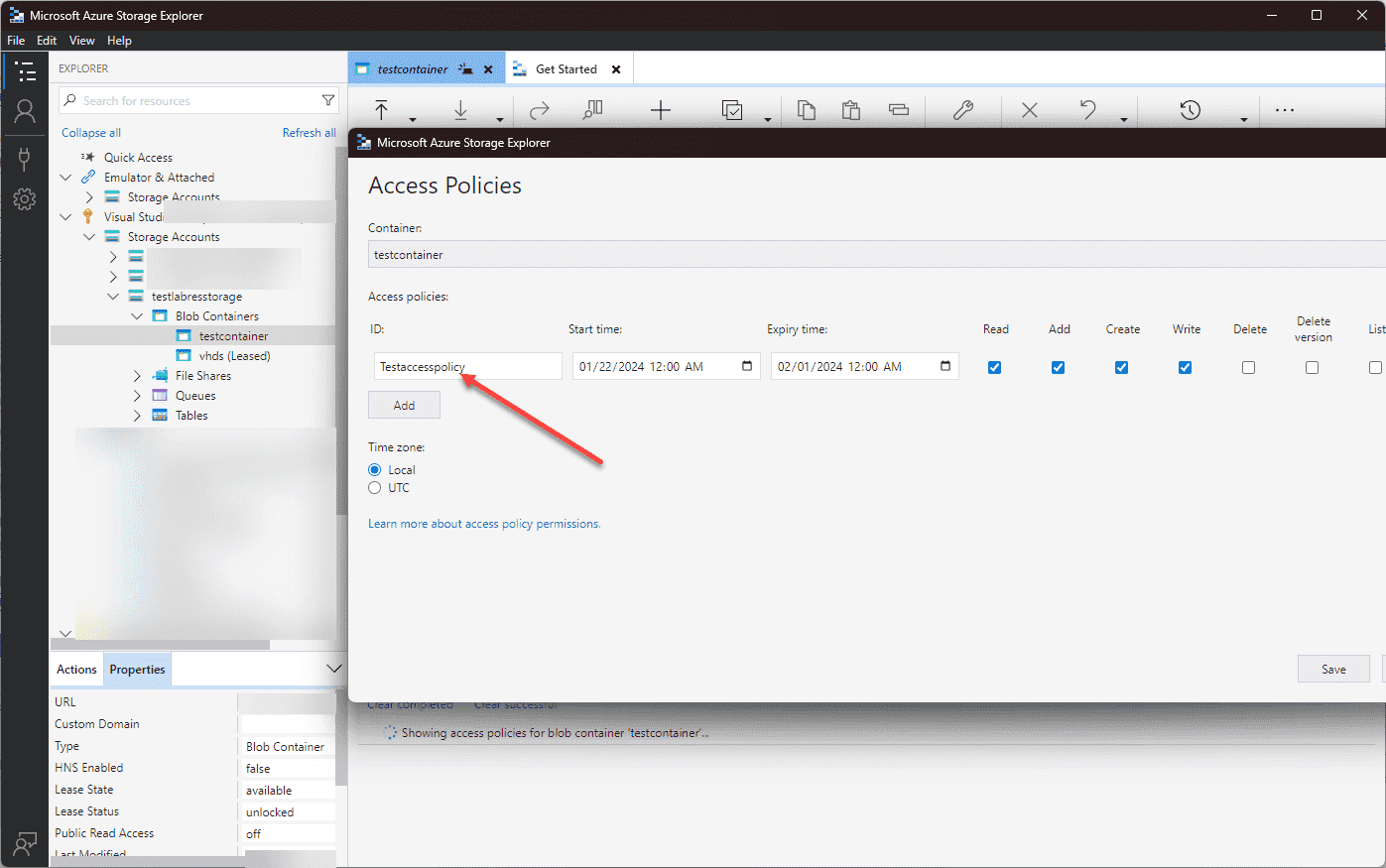Switch to the Actions tab
The height and width of the screenshot is (868, 1386).
tap(76, 670)
